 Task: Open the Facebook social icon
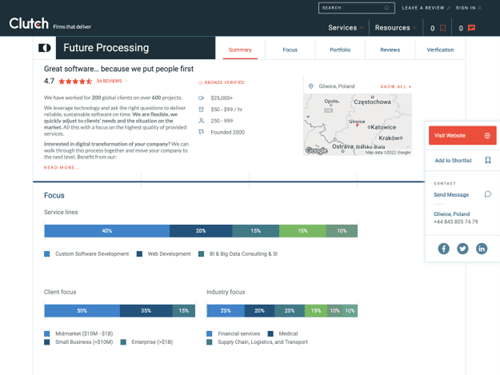[444, 248]
